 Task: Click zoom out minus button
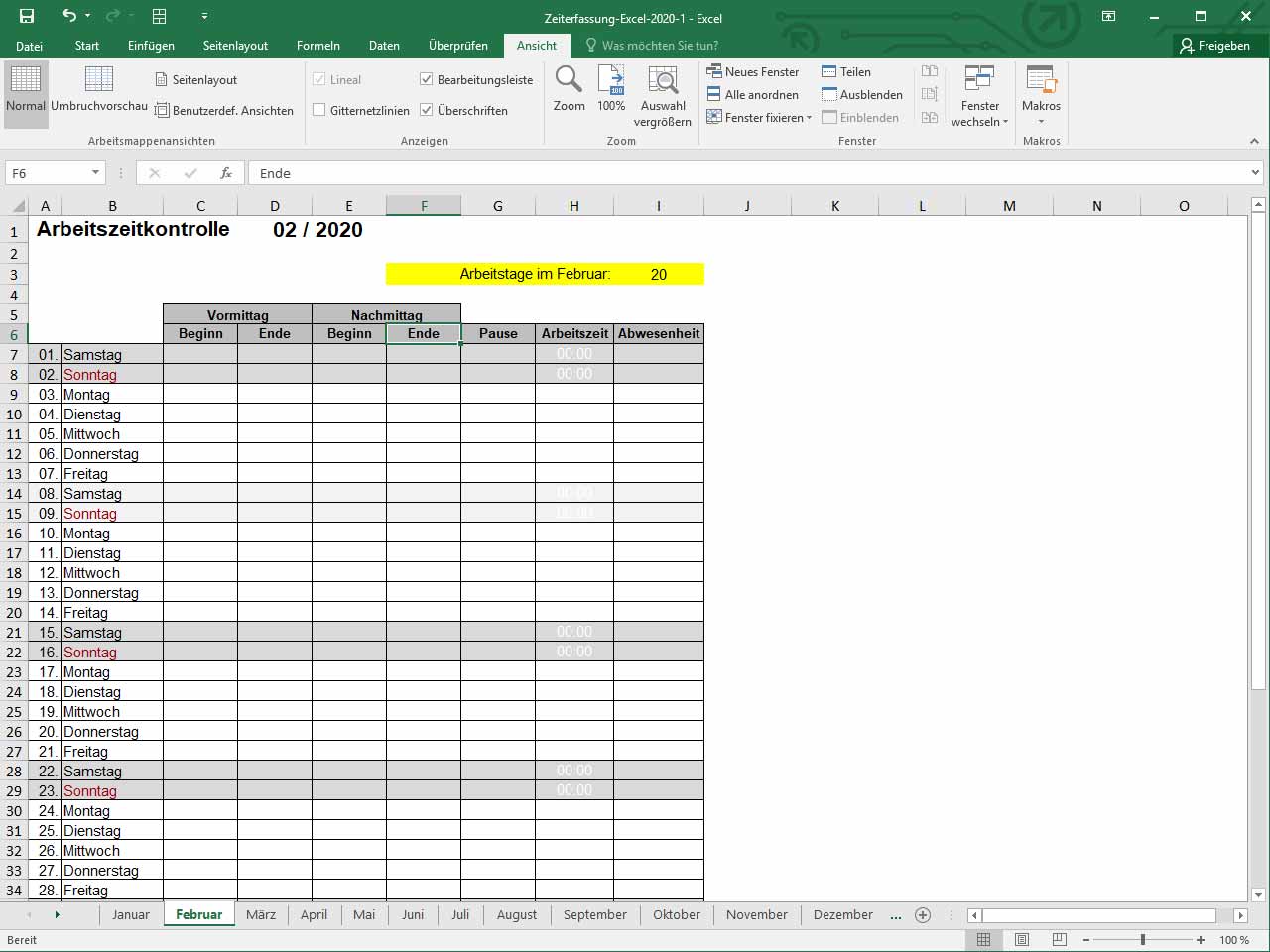[x=1086, y=939]
